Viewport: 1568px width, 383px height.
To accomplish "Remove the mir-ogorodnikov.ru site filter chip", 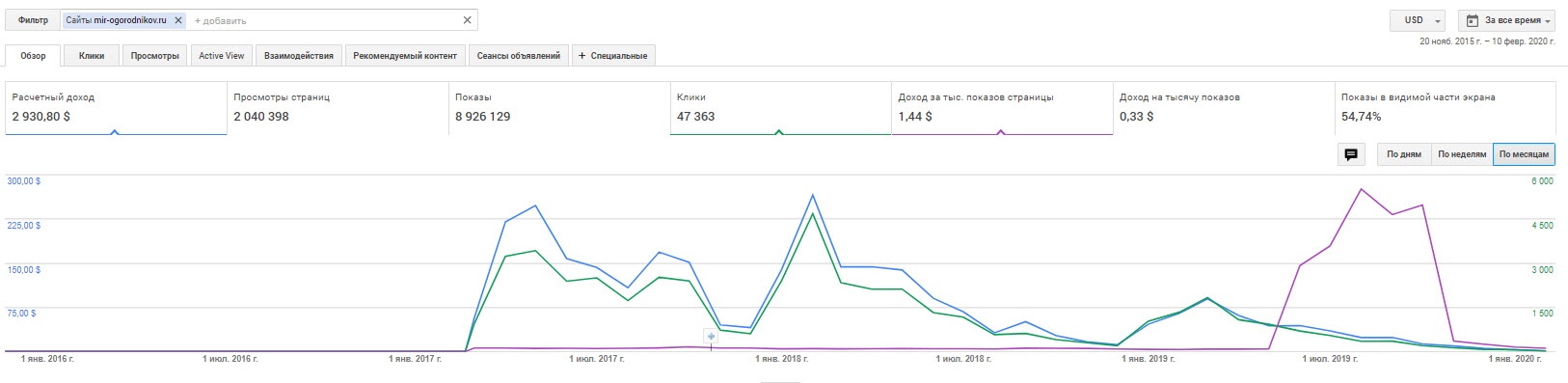I will coord(178,20).
